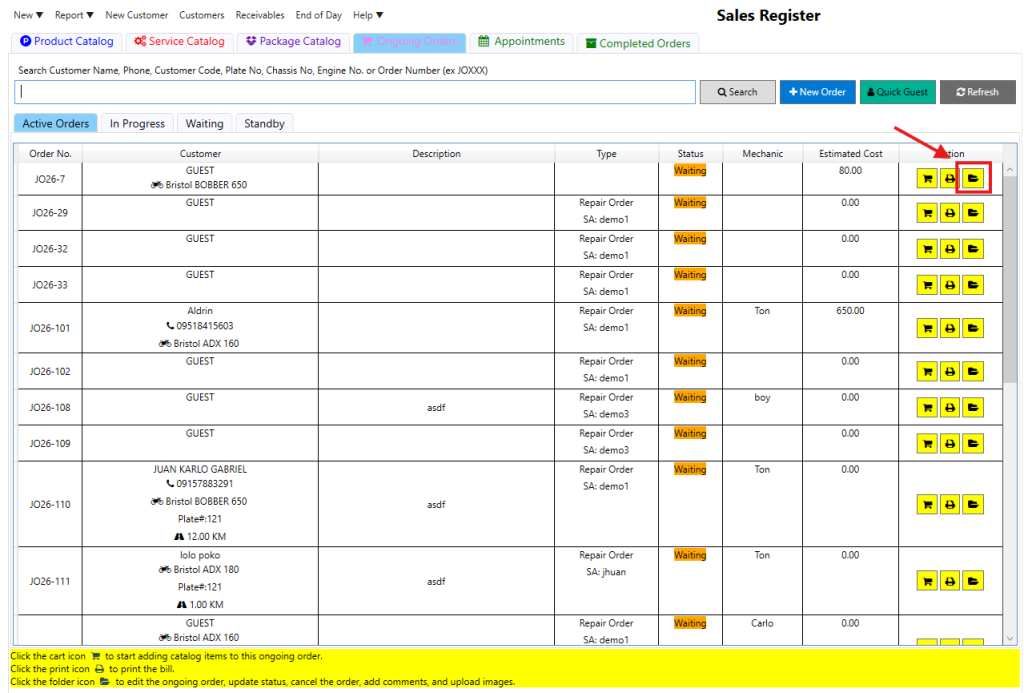
Task: Click the cart icon for order JO26-33
Action: pos(927,285)
